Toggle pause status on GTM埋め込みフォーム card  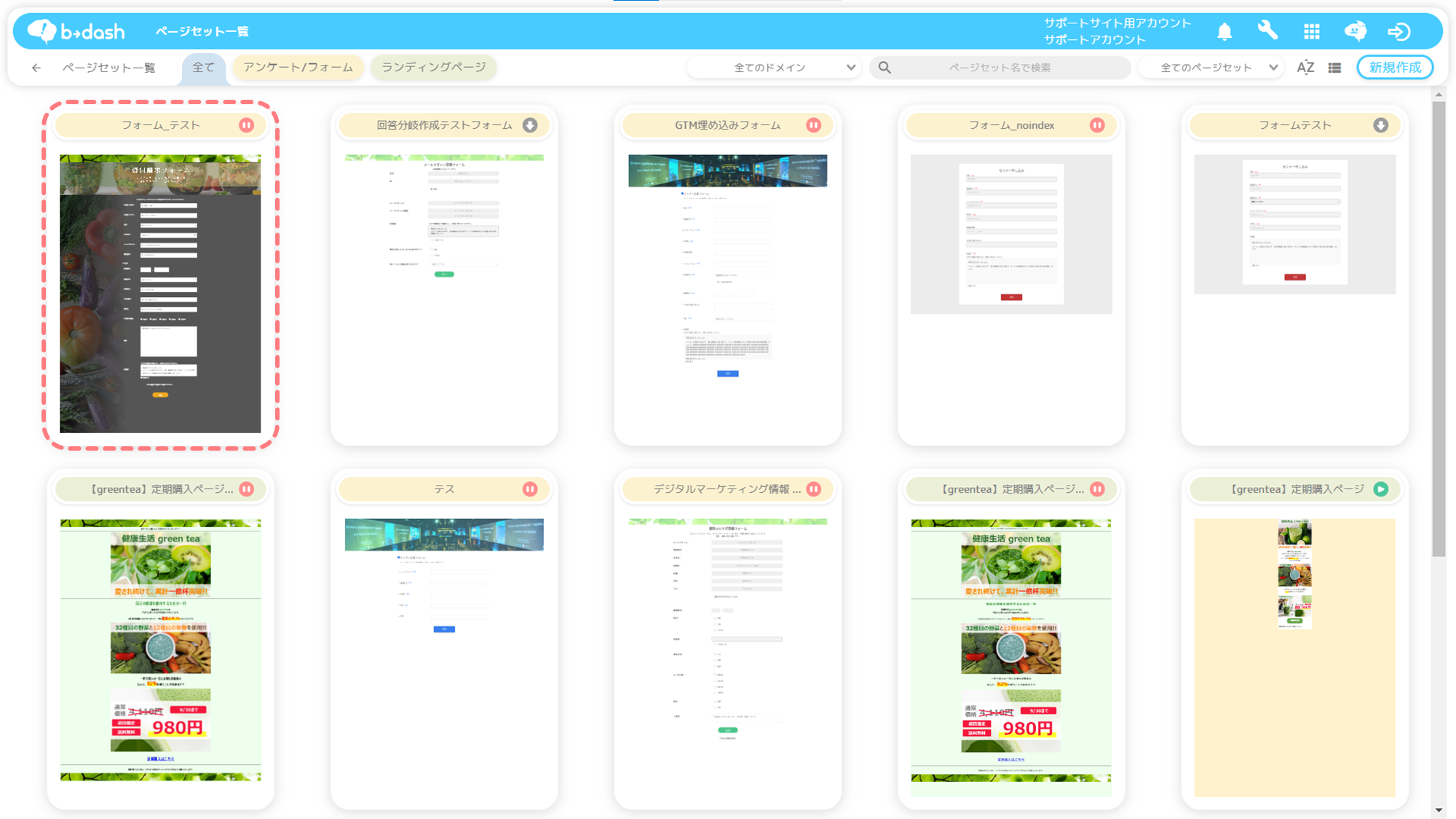(x=814, y=125)
